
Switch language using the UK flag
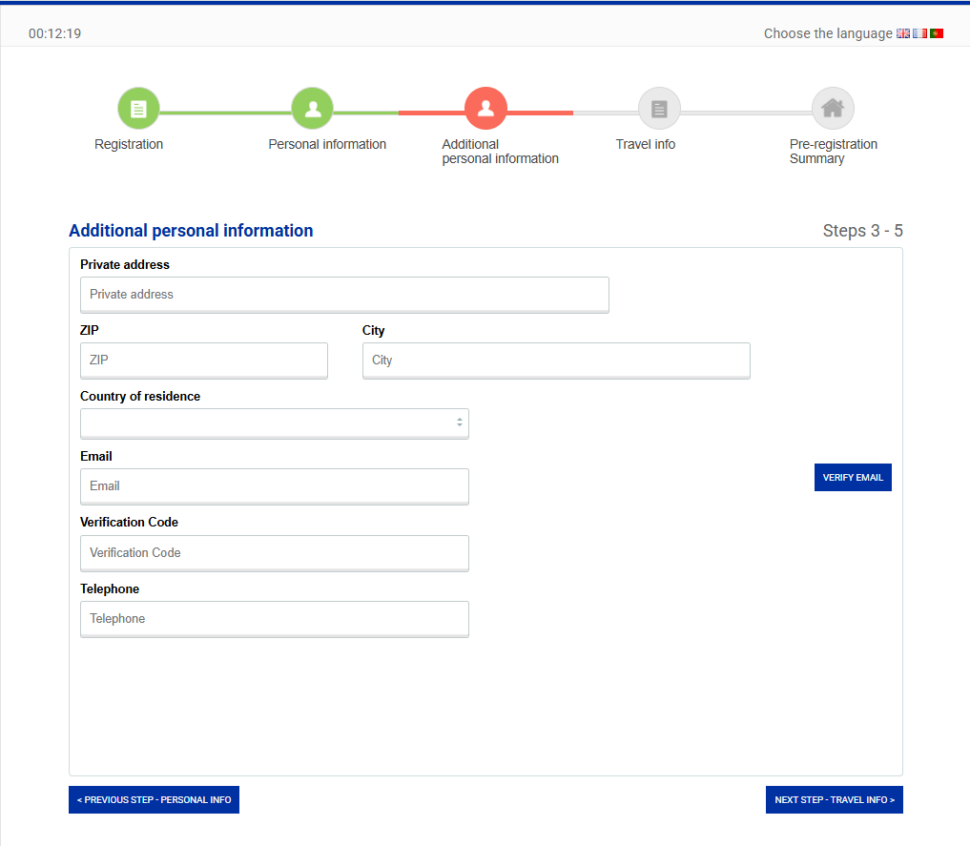[903, 34]
